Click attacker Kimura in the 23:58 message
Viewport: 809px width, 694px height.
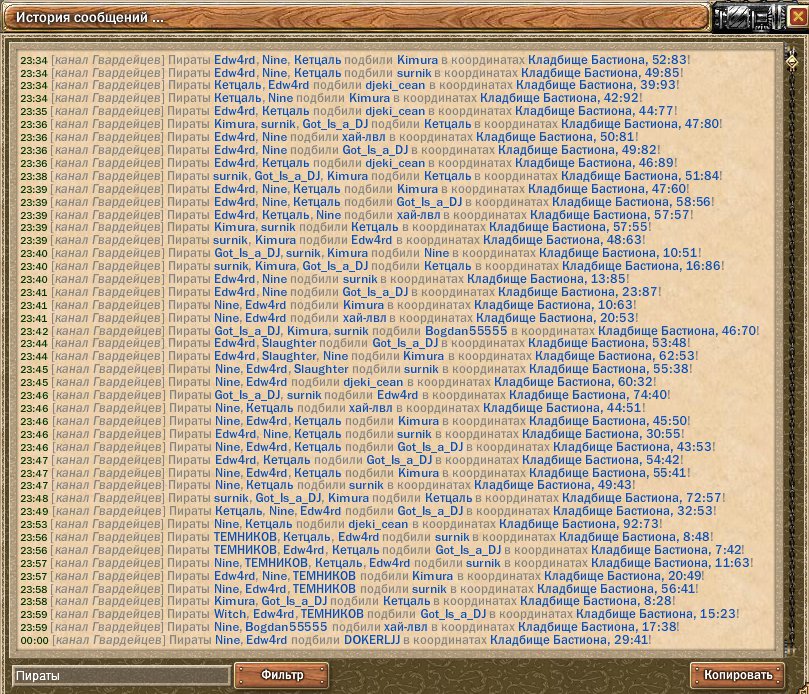tap(234, 601)
